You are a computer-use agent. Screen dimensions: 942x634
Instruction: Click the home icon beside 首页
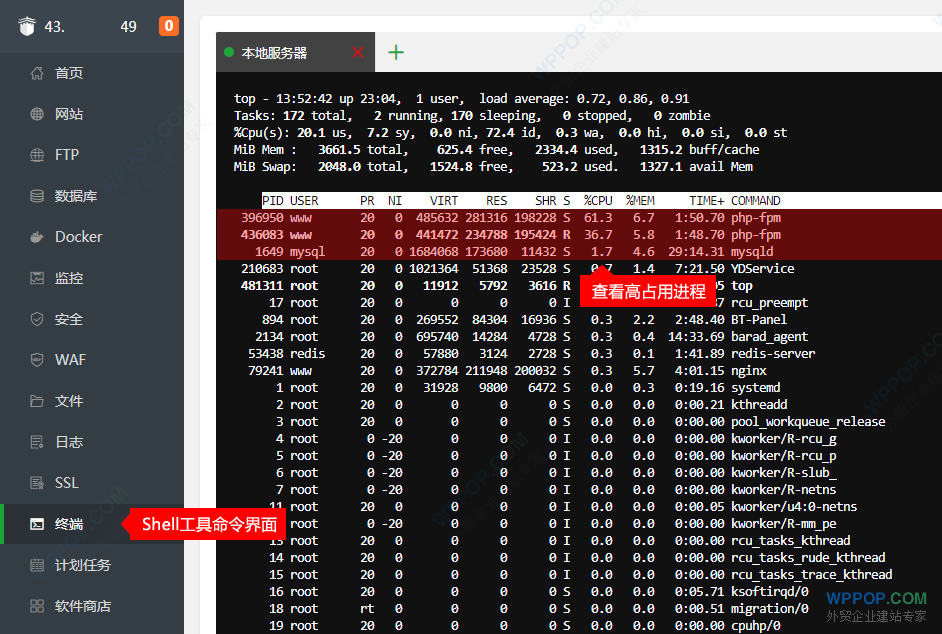tap(37, 73)
